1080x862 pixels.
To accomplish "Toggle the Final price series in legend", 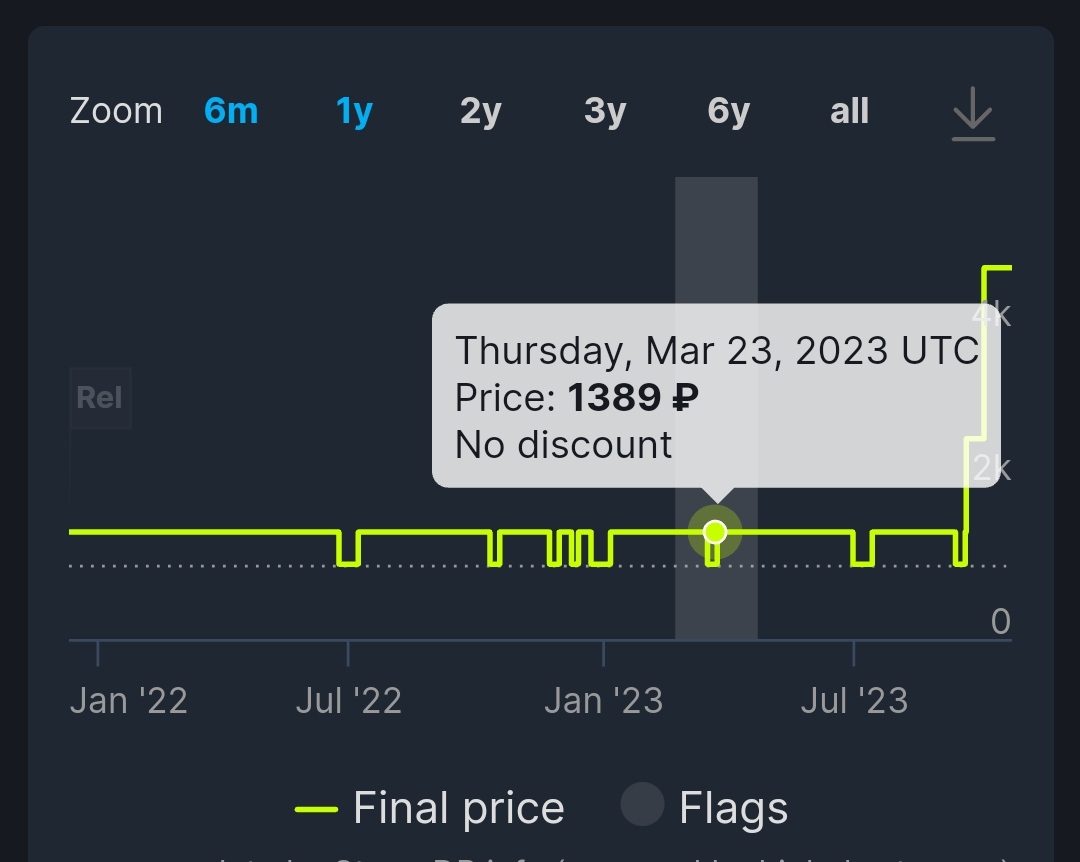I will 430,808.
